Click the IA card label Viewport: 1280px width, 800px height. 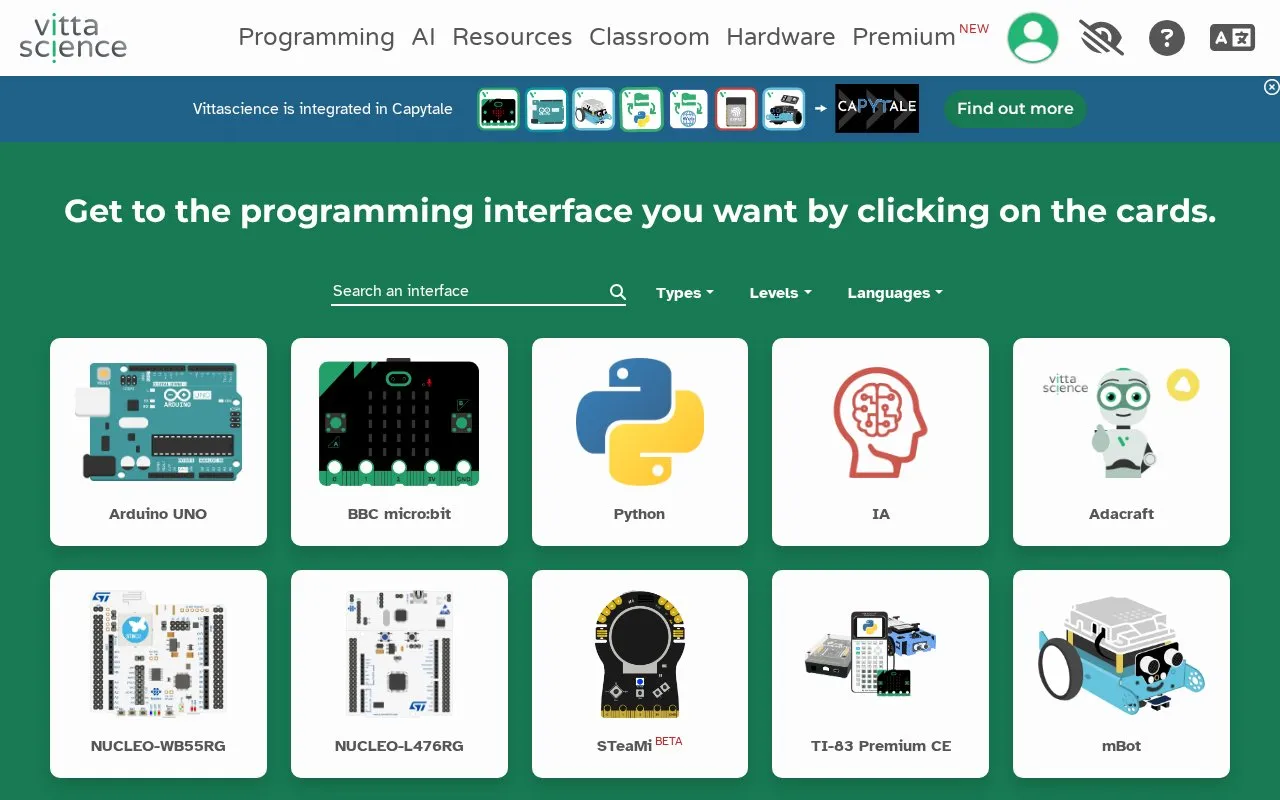point(880,514)
